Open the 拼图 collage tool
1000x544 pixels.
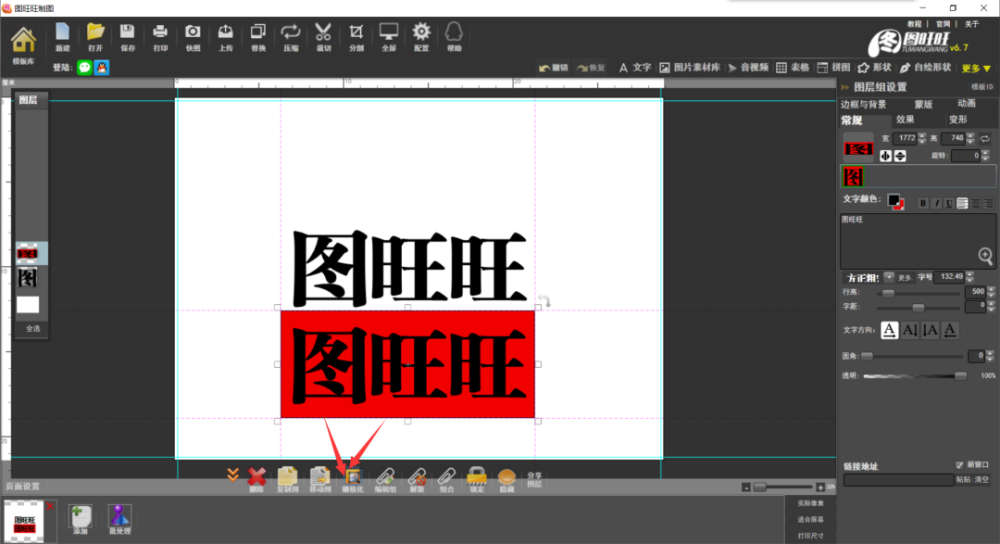point(834,68)
